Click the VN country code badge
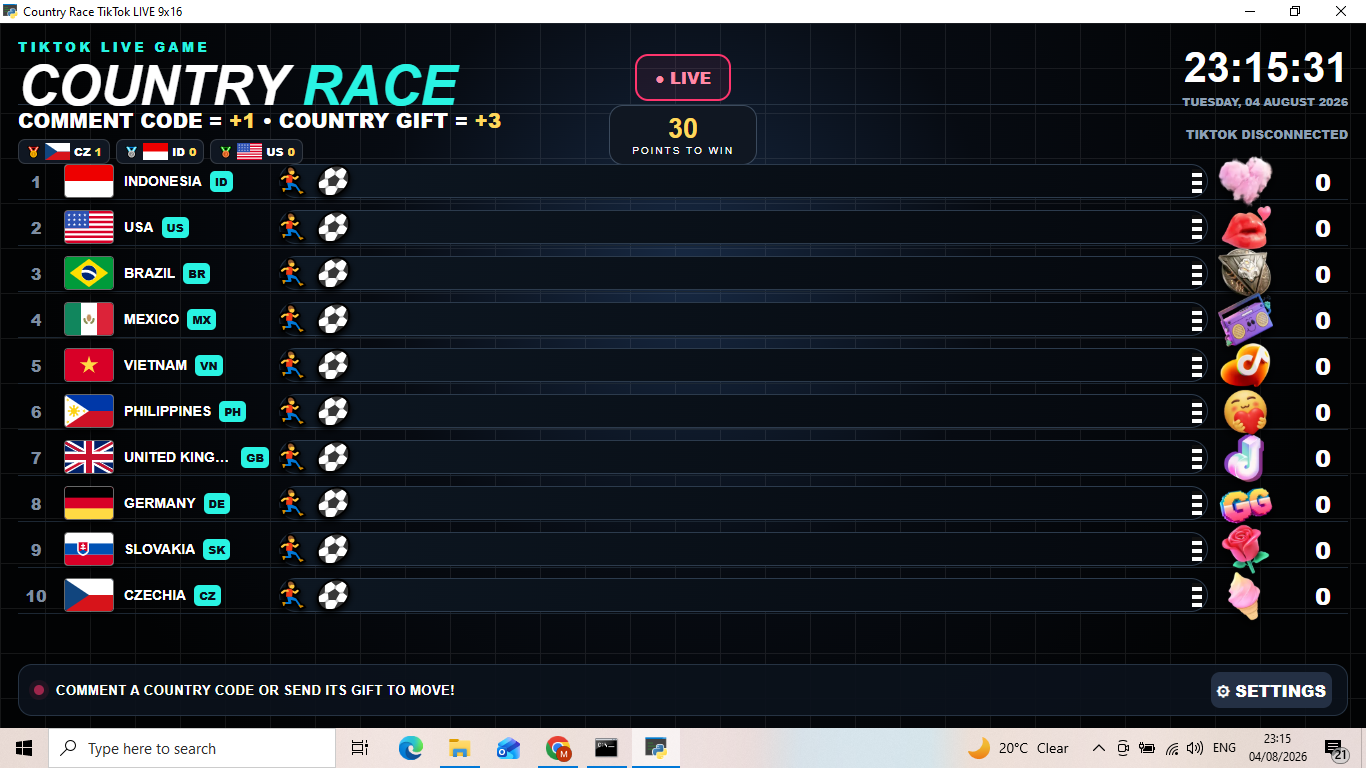The image size is (1366, 768). click(209, 365)
